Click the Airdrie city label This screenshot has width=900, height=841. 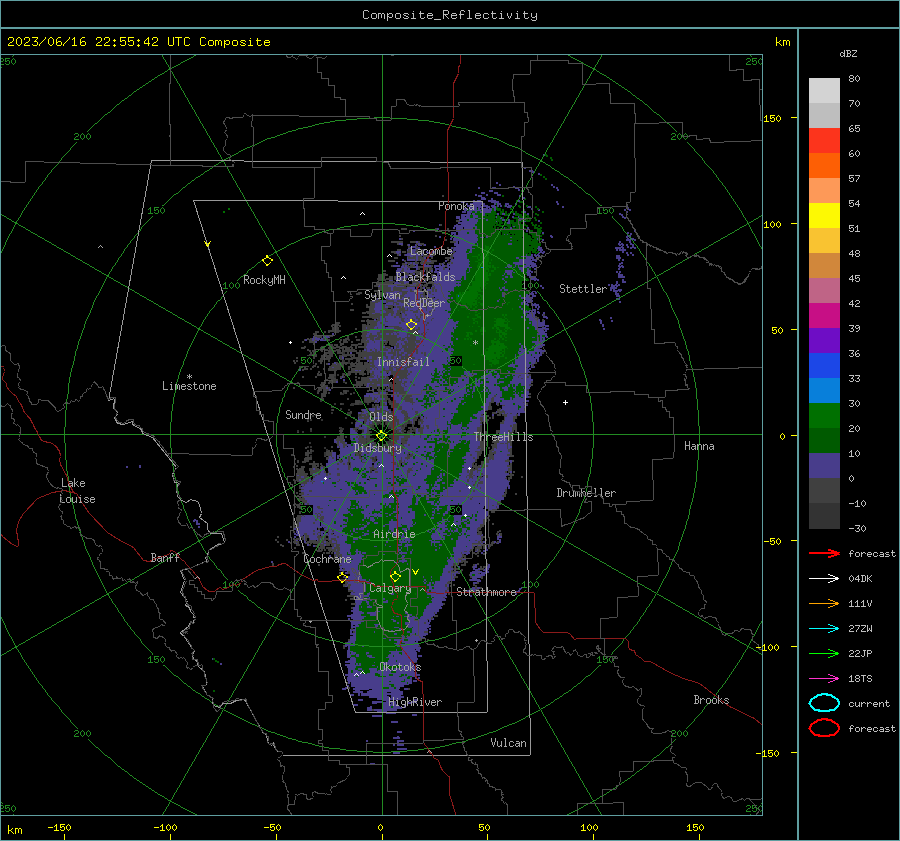tap(394, 534)
